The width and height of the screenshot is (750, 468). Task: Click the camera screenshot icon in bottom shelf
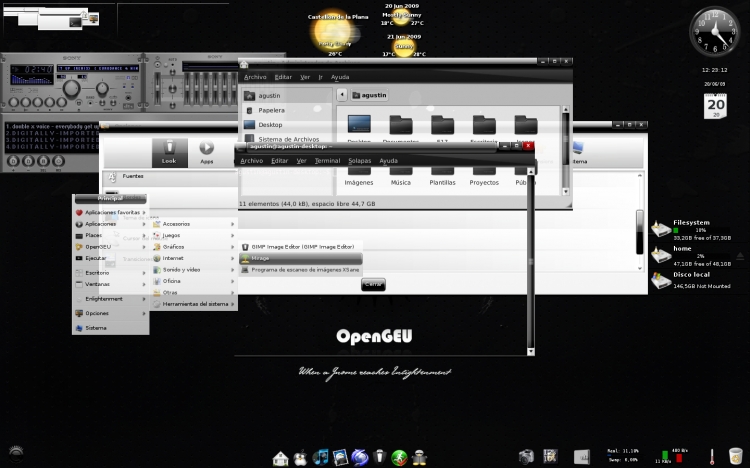coord(526,457)
